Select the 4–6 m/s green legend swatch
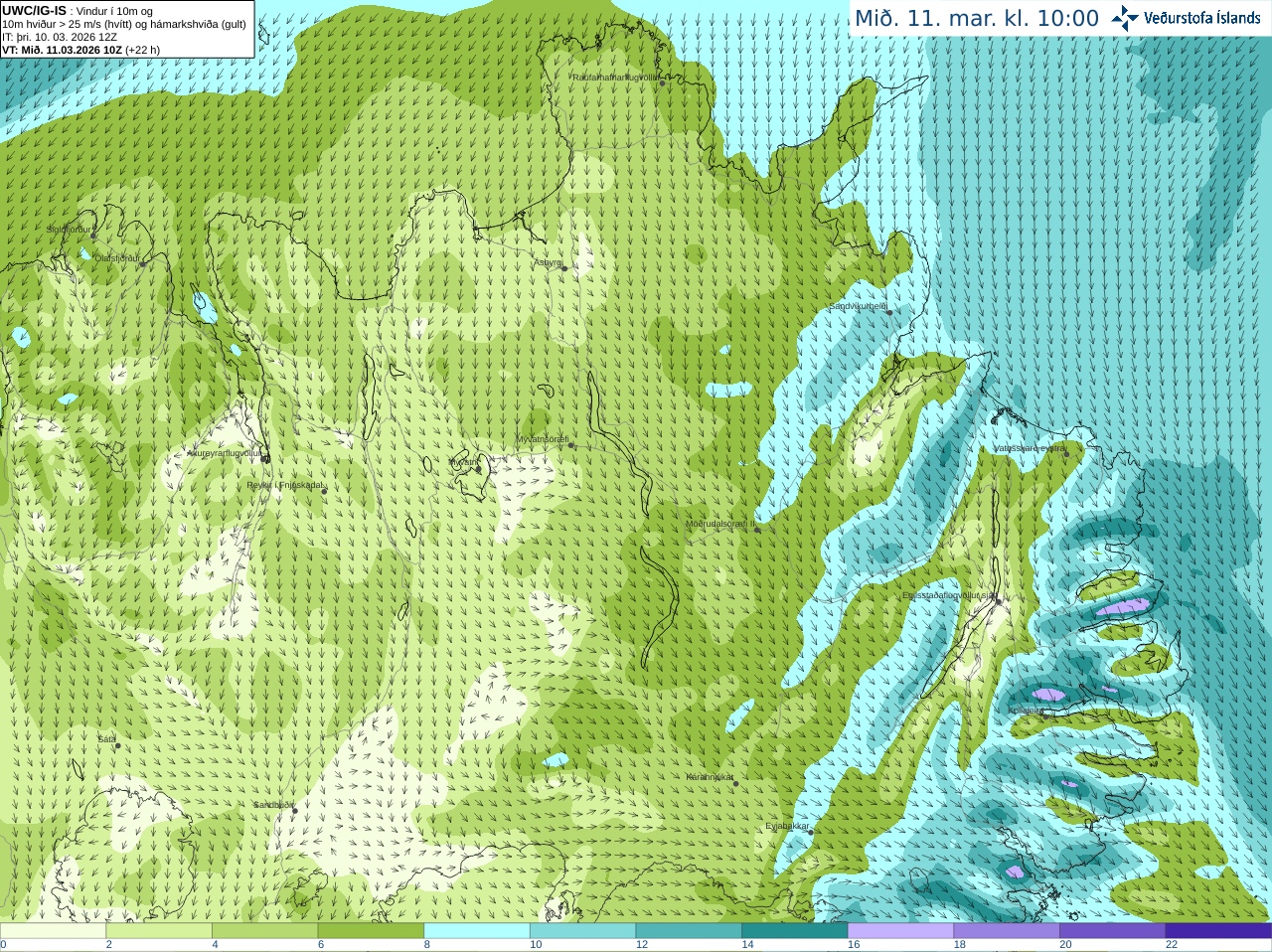Viewport: 1272px width, 952px height. (264, 931)
